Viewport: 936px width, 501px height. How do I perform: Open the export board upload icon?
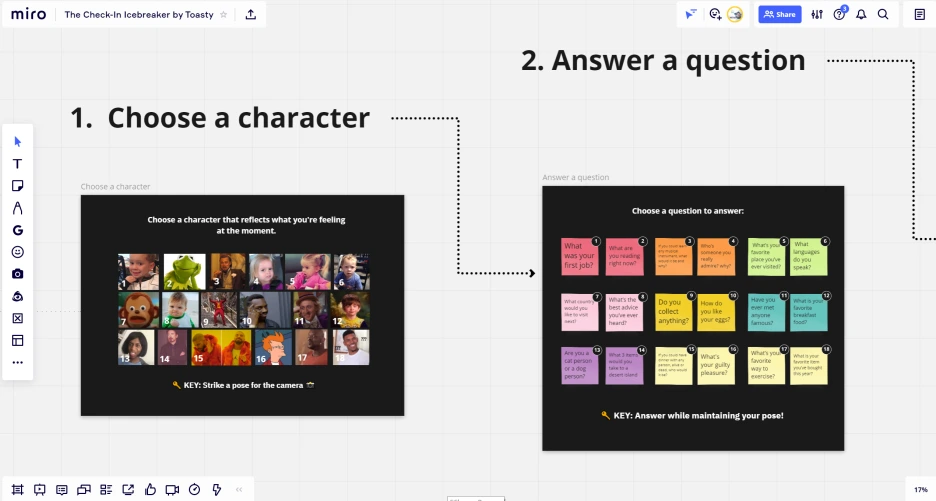coord(251,14)
